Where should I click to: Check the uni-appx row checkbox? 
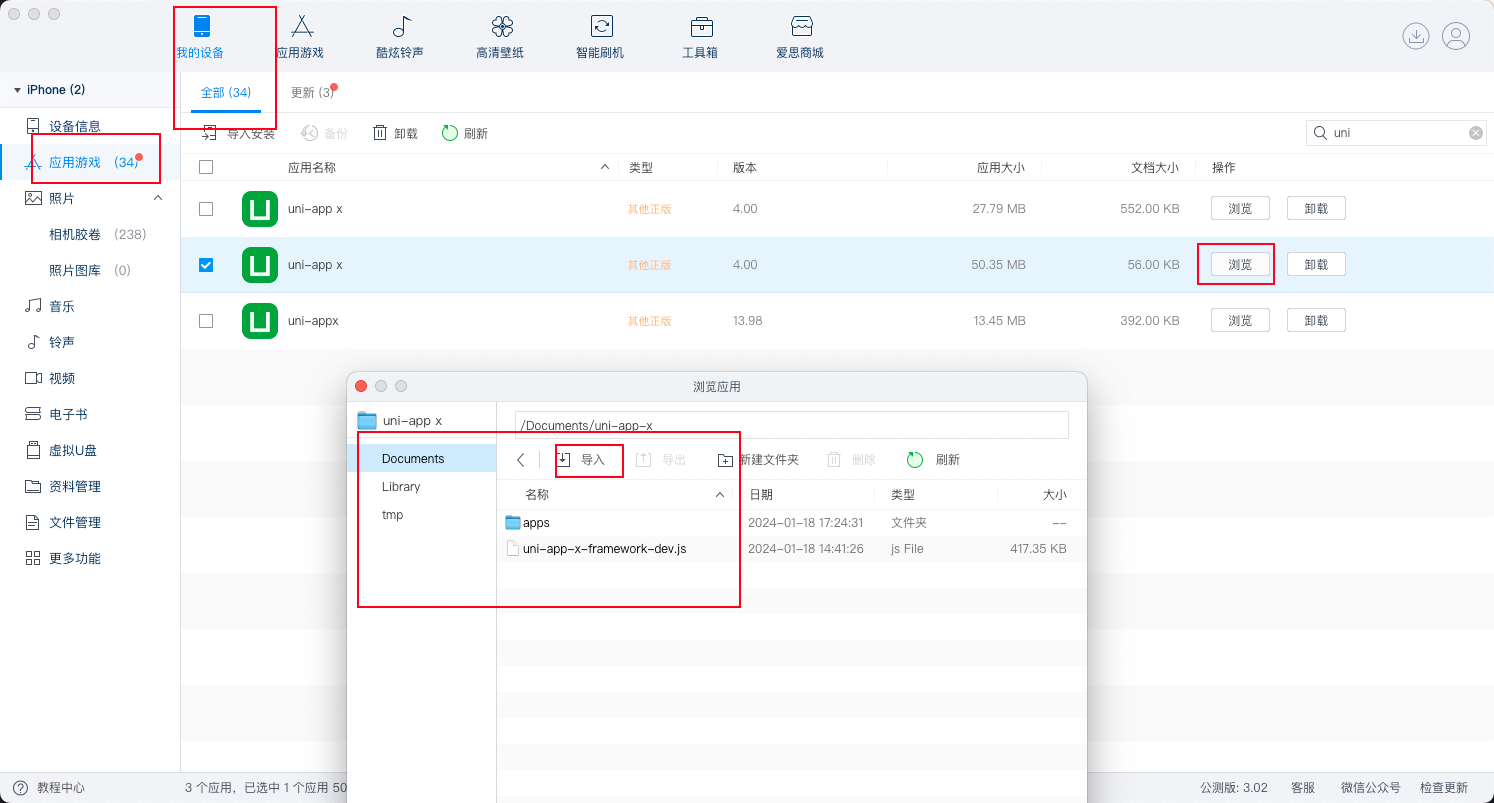point(206,321)
